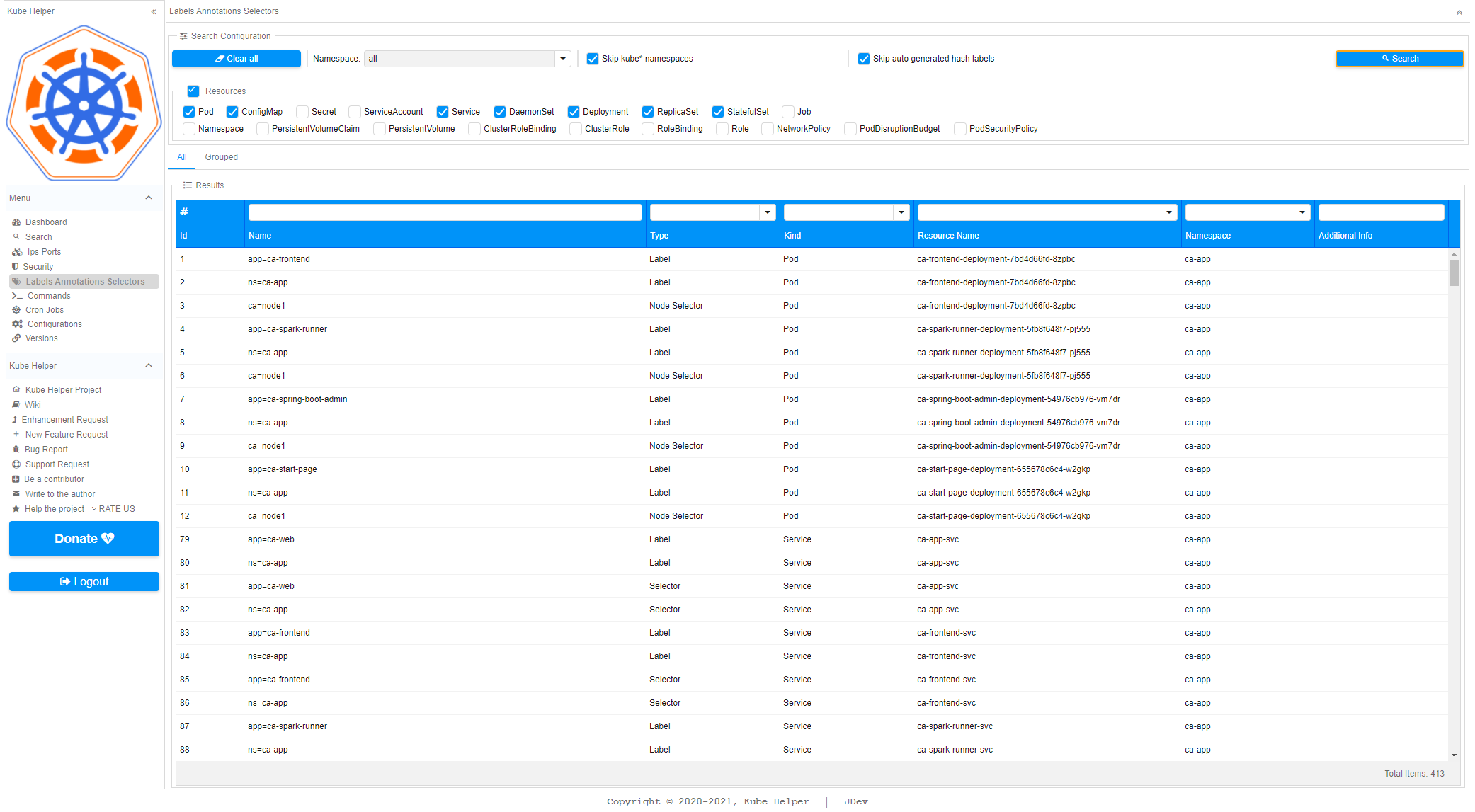Screen dimensions: 1475x812
Task: Click the Dashboard icon in the menu
Action: pyautogui.click(x=16, y=222)
